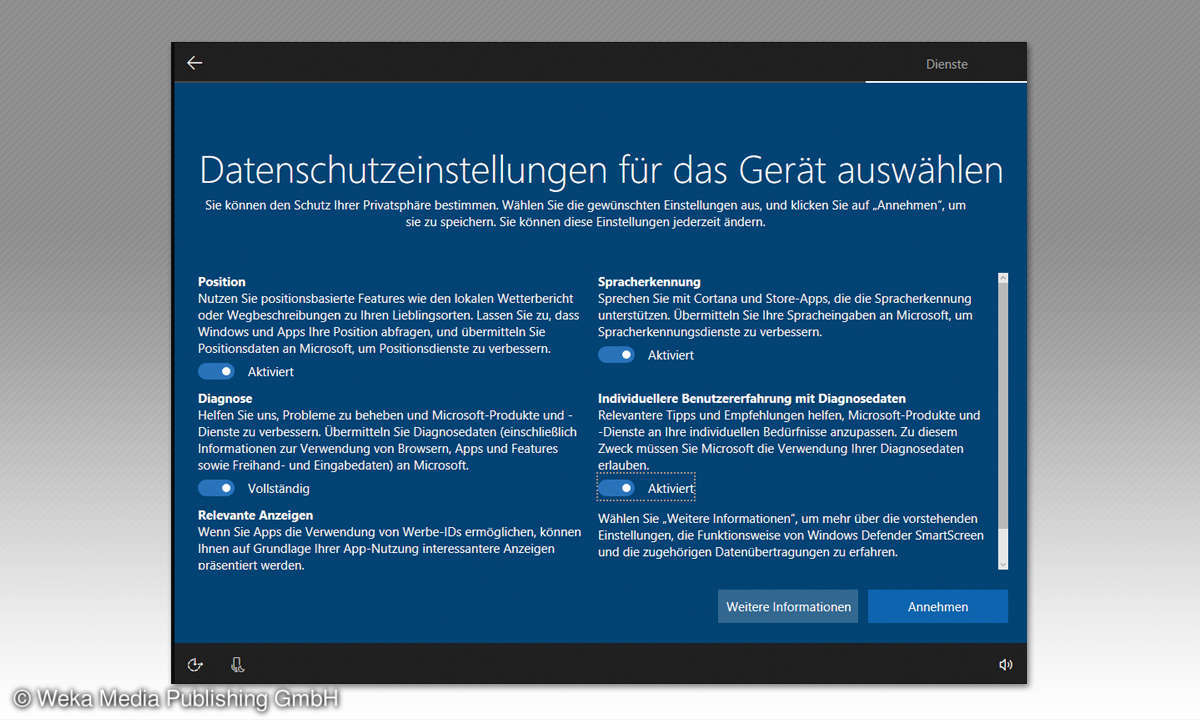Click the Position heading

pos(222,282)
